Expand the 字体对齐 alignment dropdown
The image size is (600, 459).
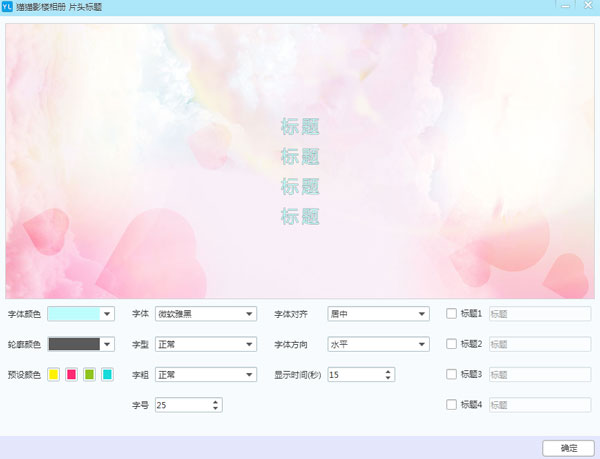(378, 313)
